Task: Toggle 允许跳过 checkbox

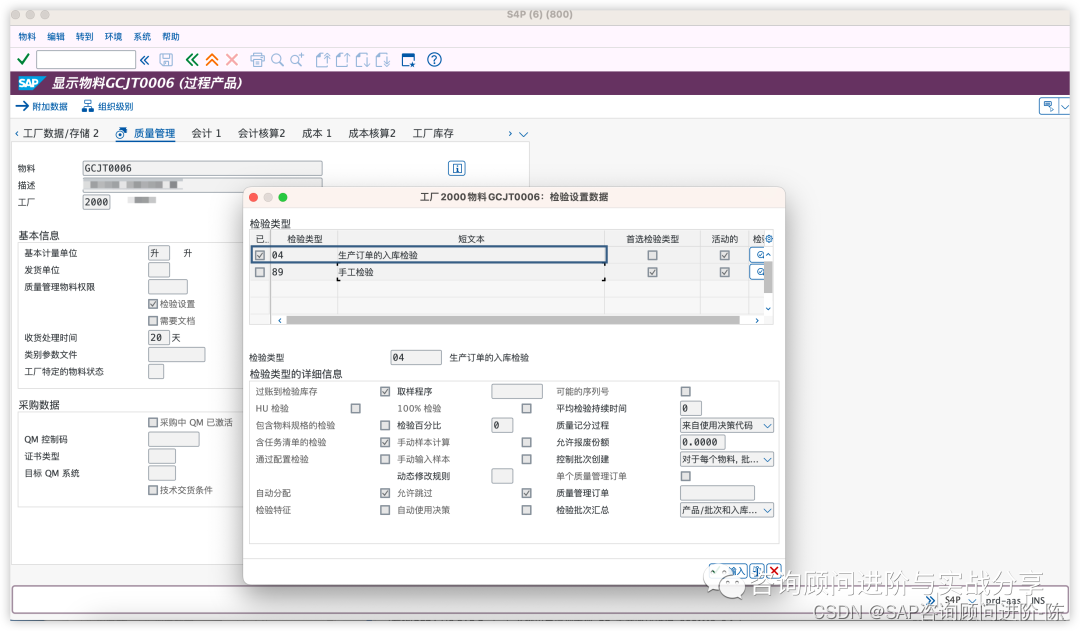Action: click(x=526, y=493)
